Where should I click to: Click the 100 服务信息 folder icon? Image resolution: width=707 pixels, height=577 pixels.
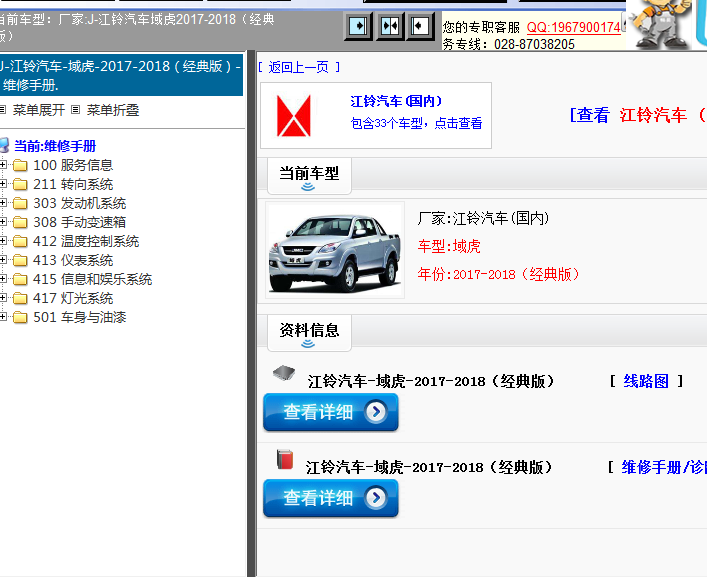click(20, 165)
